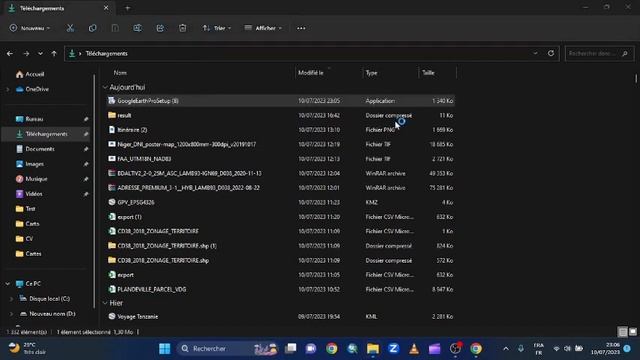Open the new tab plus button
The height and width of the screenshot is (360, 640).
127,8
